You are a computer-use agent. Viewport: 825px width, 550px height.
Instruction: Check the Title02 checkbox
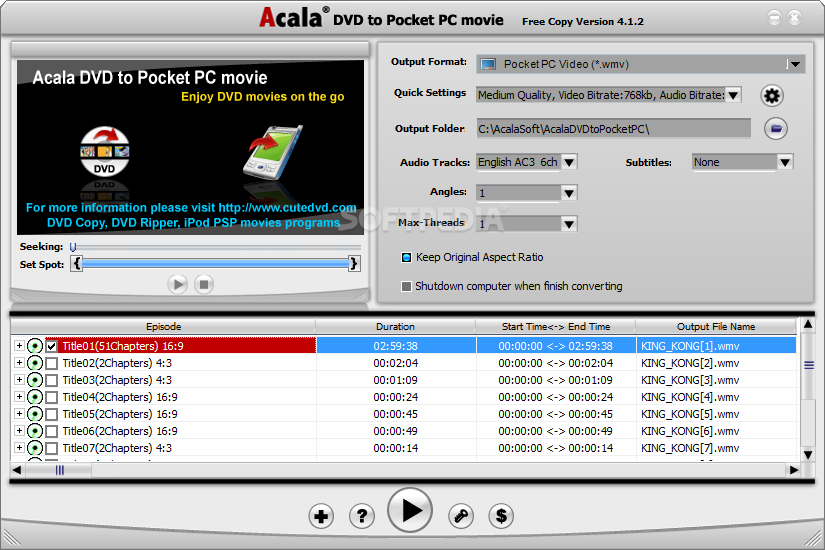52,363
